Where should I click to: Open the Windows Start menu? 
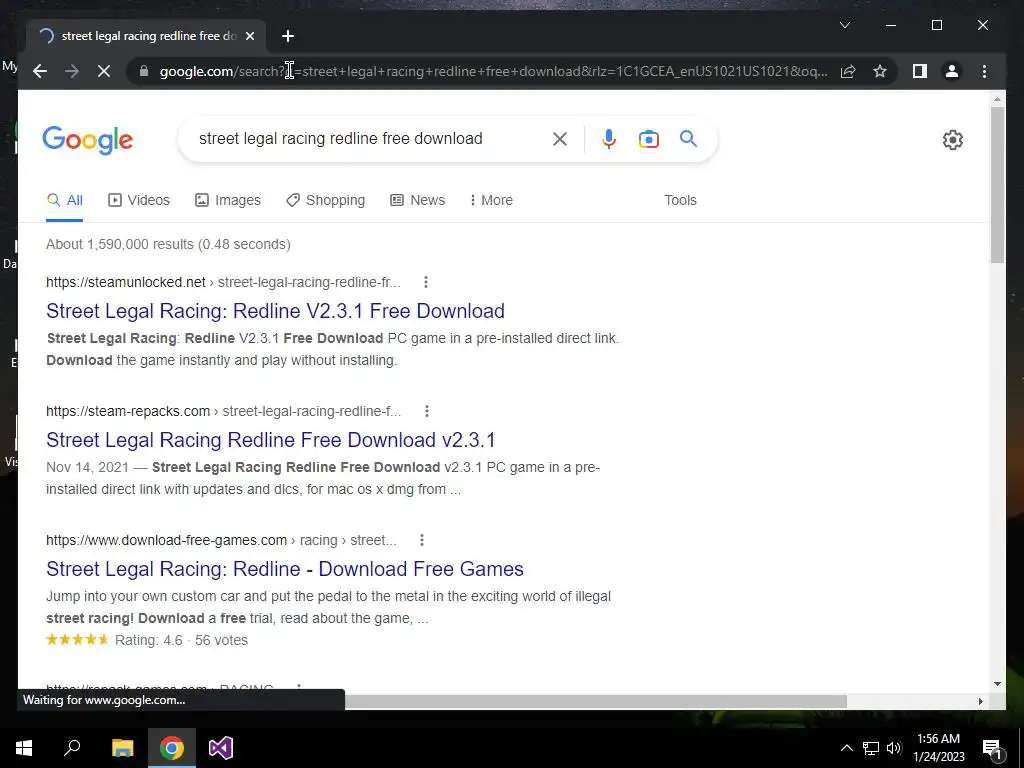click(24, 748)
